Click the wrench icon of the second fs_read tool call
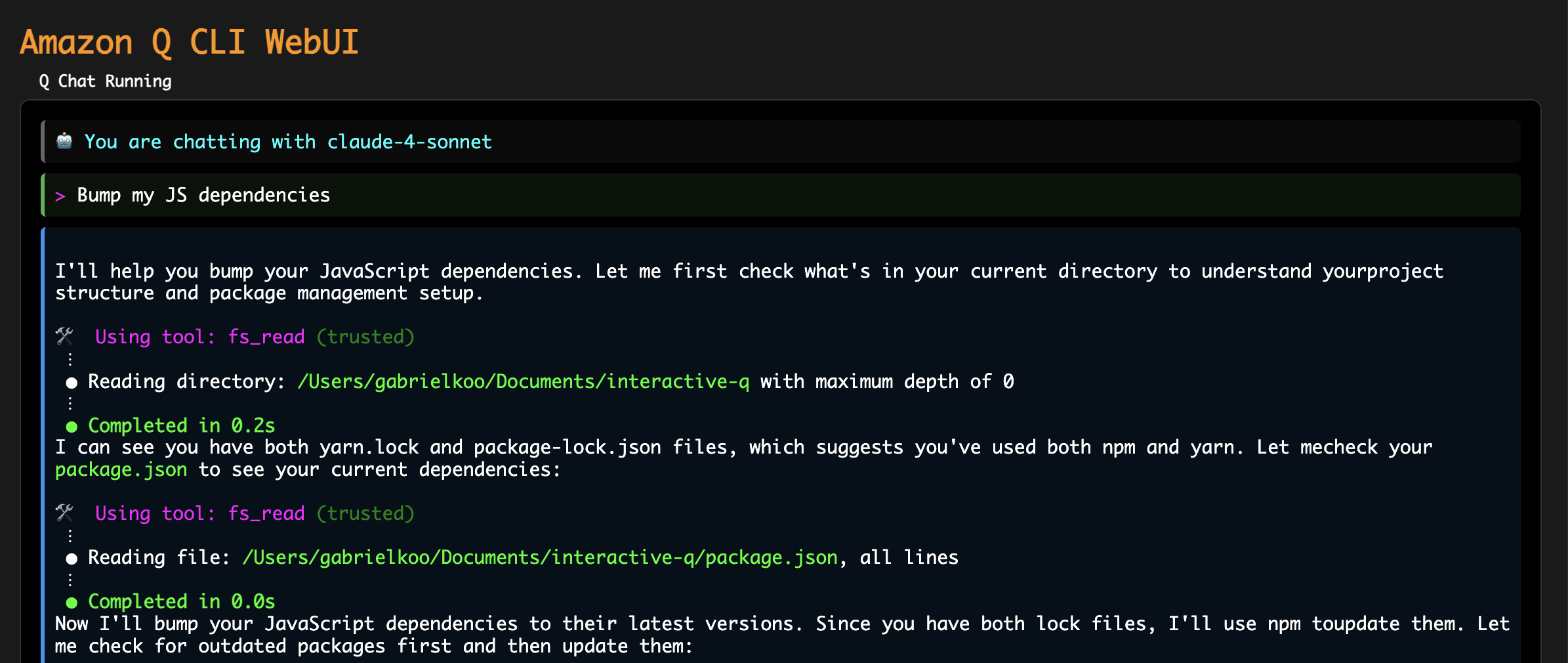1568x663 pixels. pos(64,513)
